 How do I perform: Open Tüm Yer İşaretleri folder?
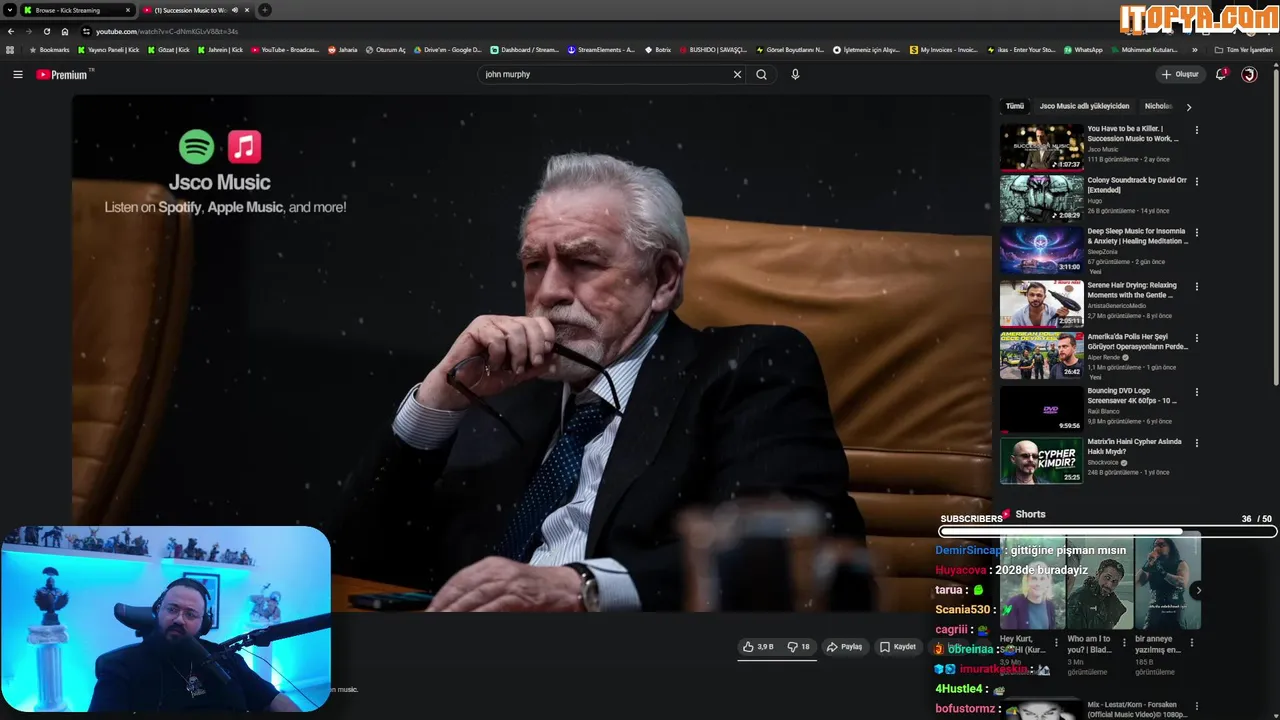click(x=1243, y=49)
